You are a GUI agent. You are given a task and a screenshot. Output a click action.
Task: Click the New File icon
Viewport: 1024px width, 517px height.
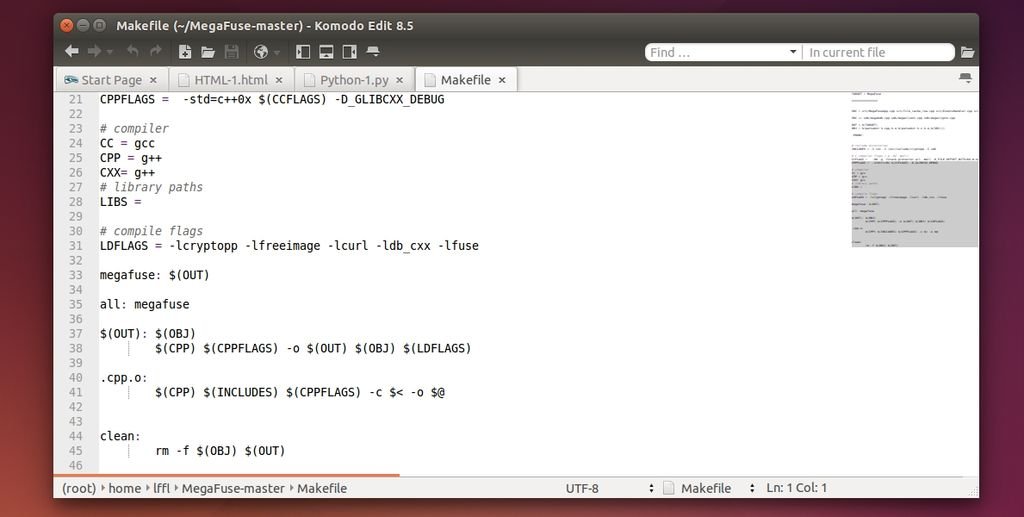click(185, 51)
